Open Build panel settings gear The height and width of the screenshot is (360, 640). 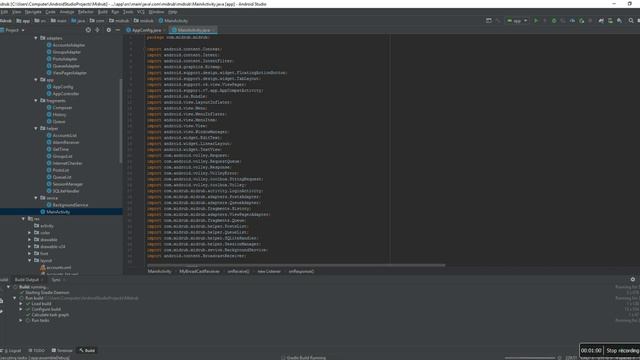click(x=633, y=280)
